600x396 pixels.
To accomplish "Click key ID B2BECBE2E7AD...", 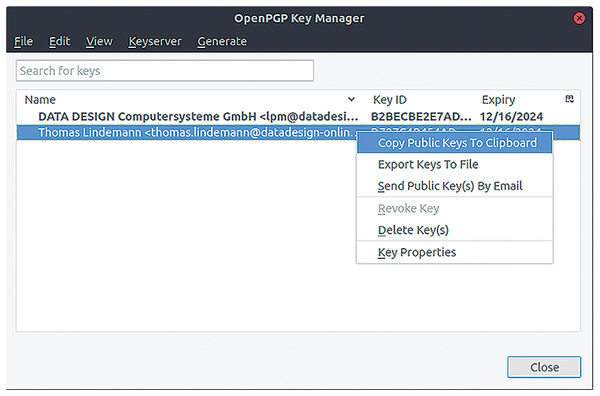I will (421, 116).
